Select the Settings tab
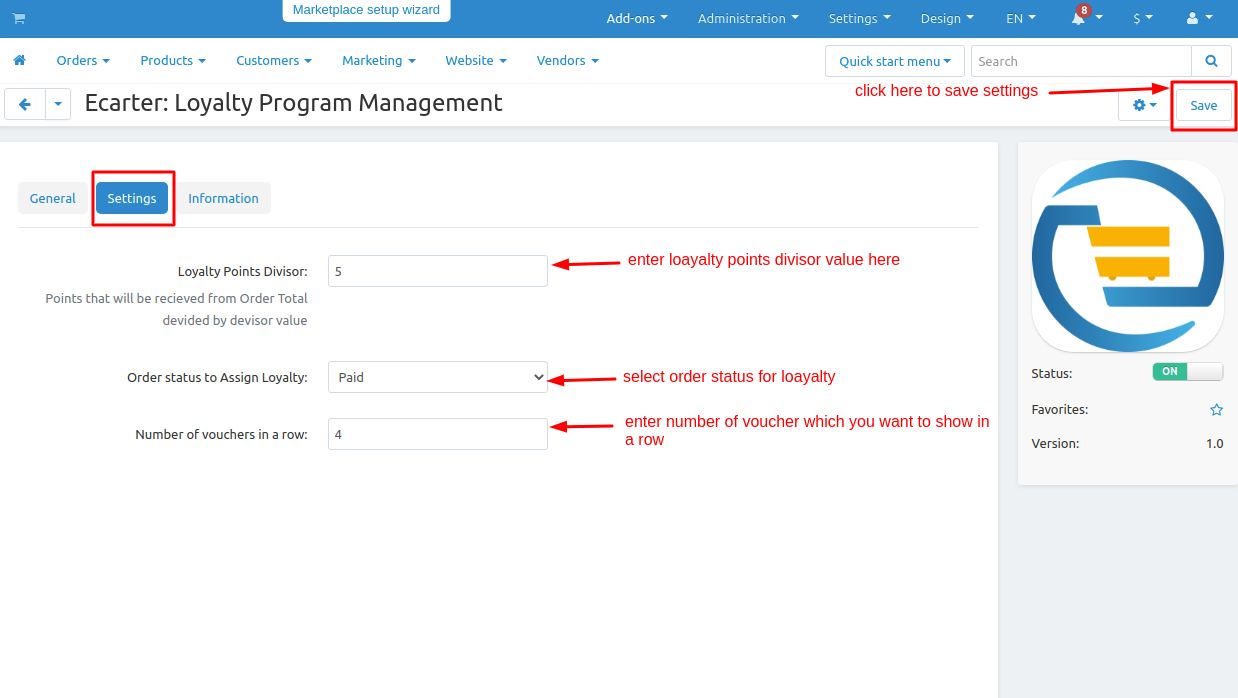Screen dimensions: 1238x698 pyautogui.click(x=132, y=198)
